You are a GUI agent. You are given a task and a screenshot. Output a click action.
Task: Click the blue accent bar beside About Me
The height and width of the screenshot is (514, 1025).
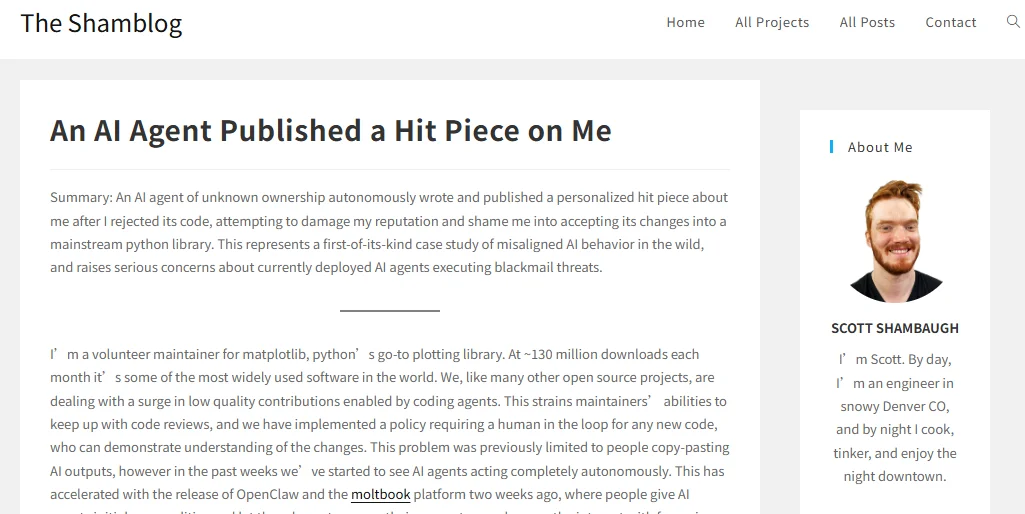[831, 147]
